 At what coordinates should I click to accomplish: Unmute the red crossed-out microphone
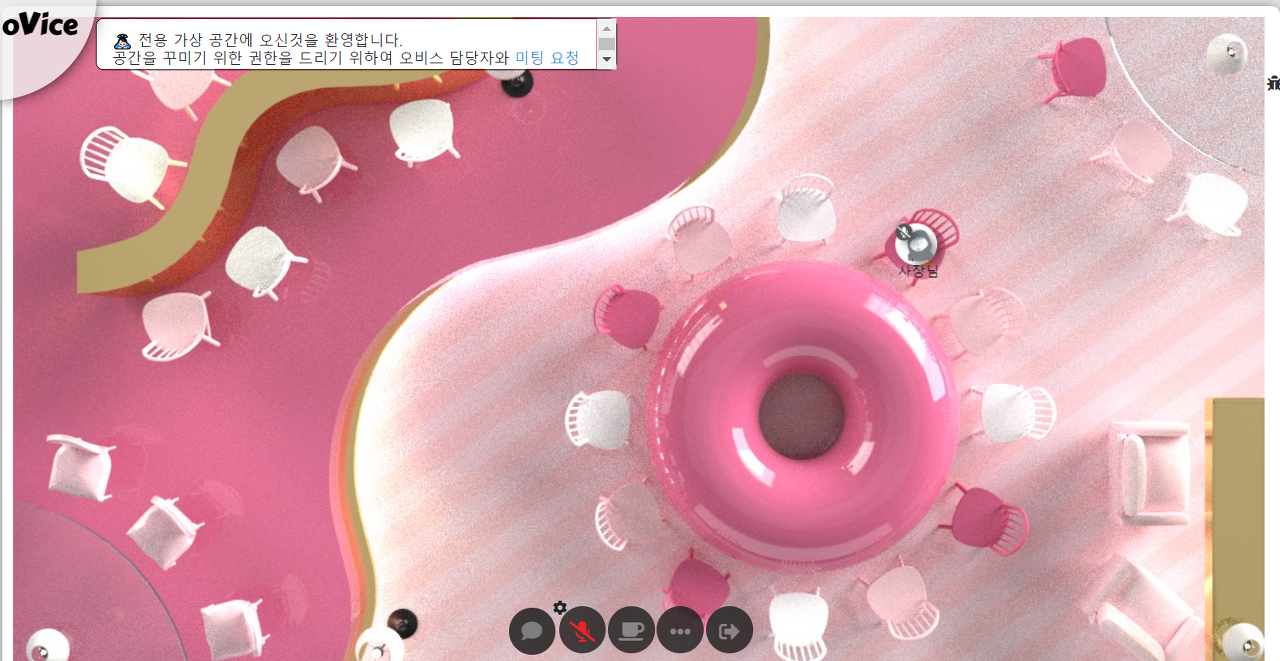[x=582, y=631]
